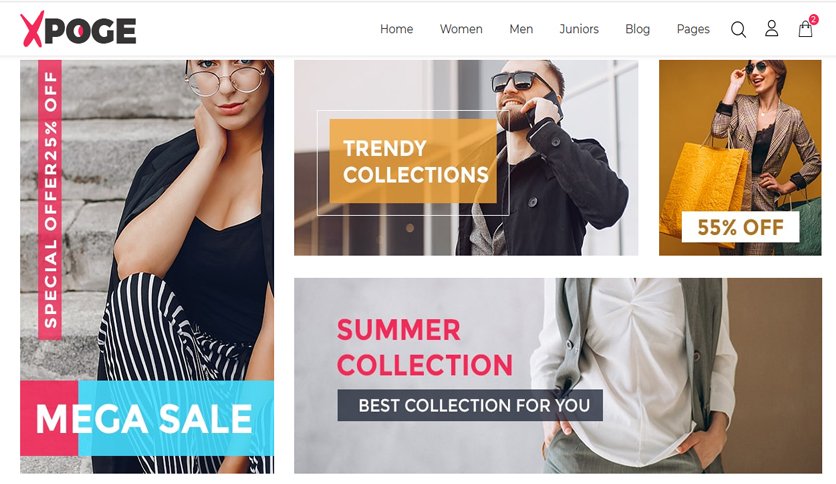The width and height of the screenshot is (836, 484).
Task: Click the red cart count badge
Action: click(813, 20)
